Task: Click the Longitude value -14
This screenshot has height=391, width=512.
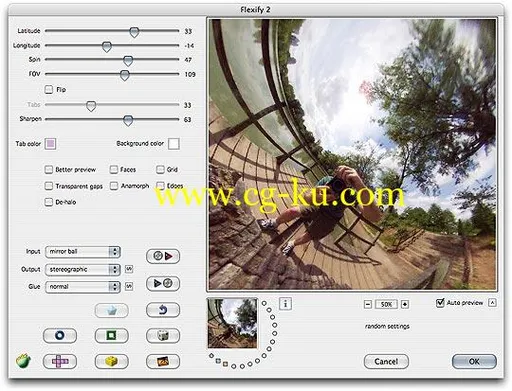Action: pos(189,46)
